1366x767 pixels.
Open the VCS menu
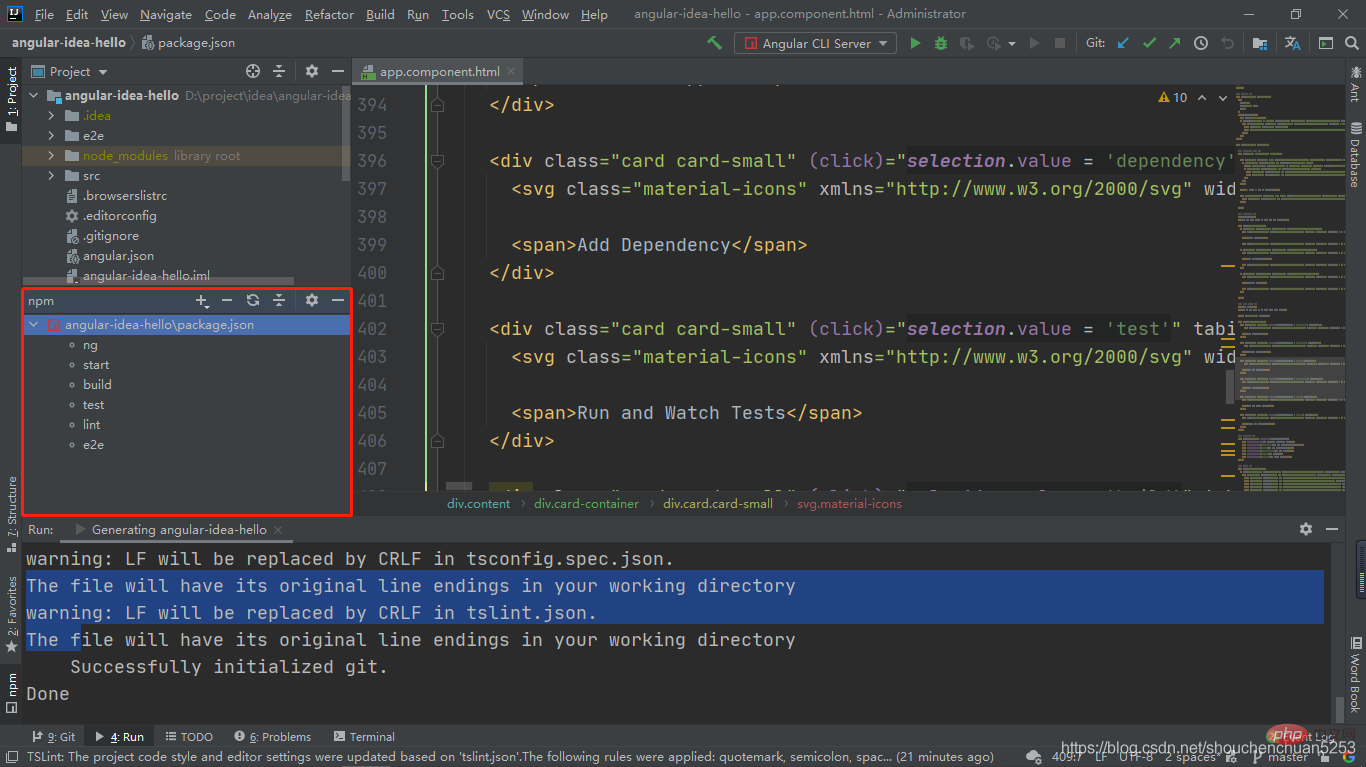pyautogui.click(x=498, y=14)
